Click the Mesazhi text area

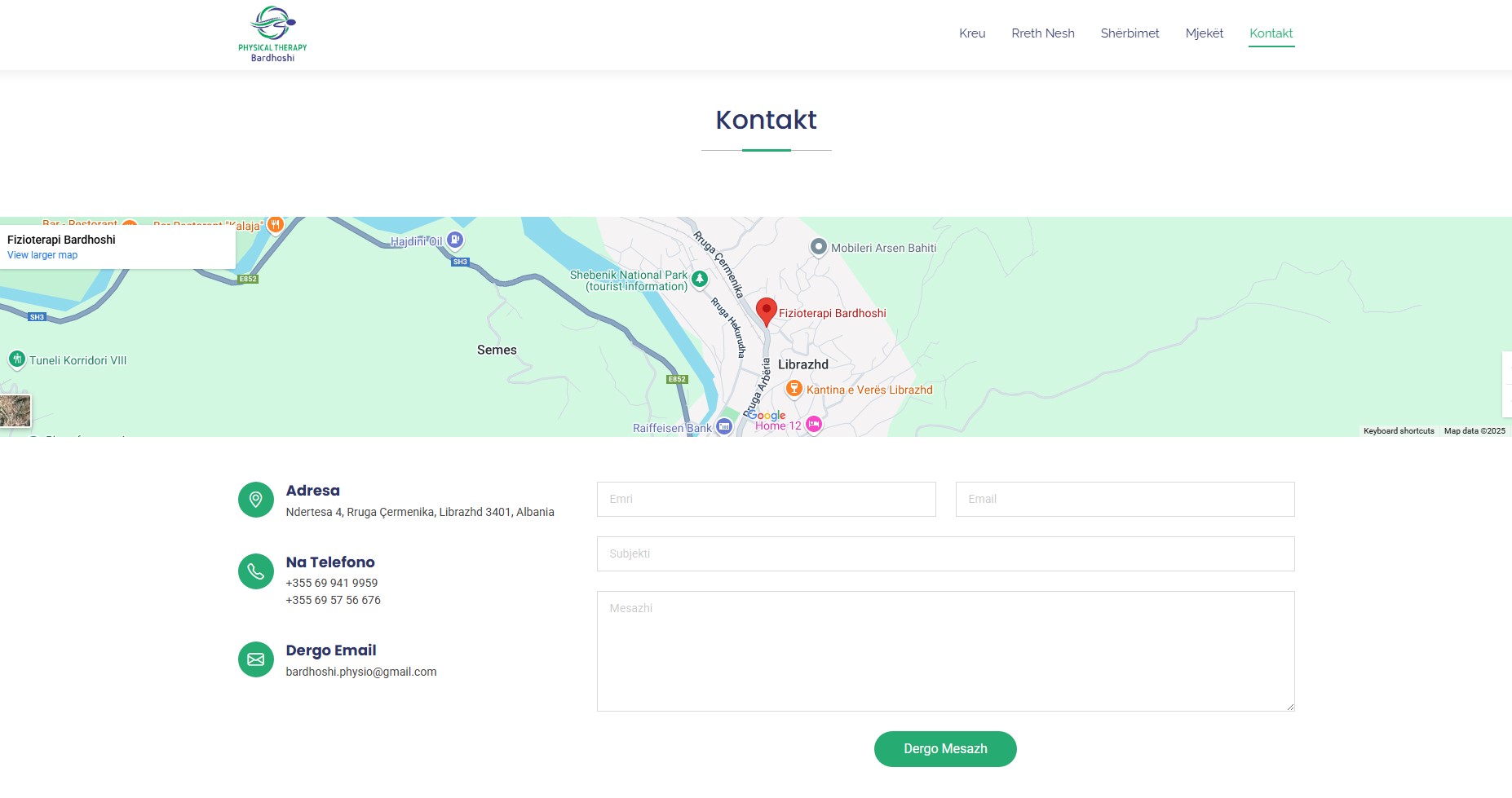945,650
